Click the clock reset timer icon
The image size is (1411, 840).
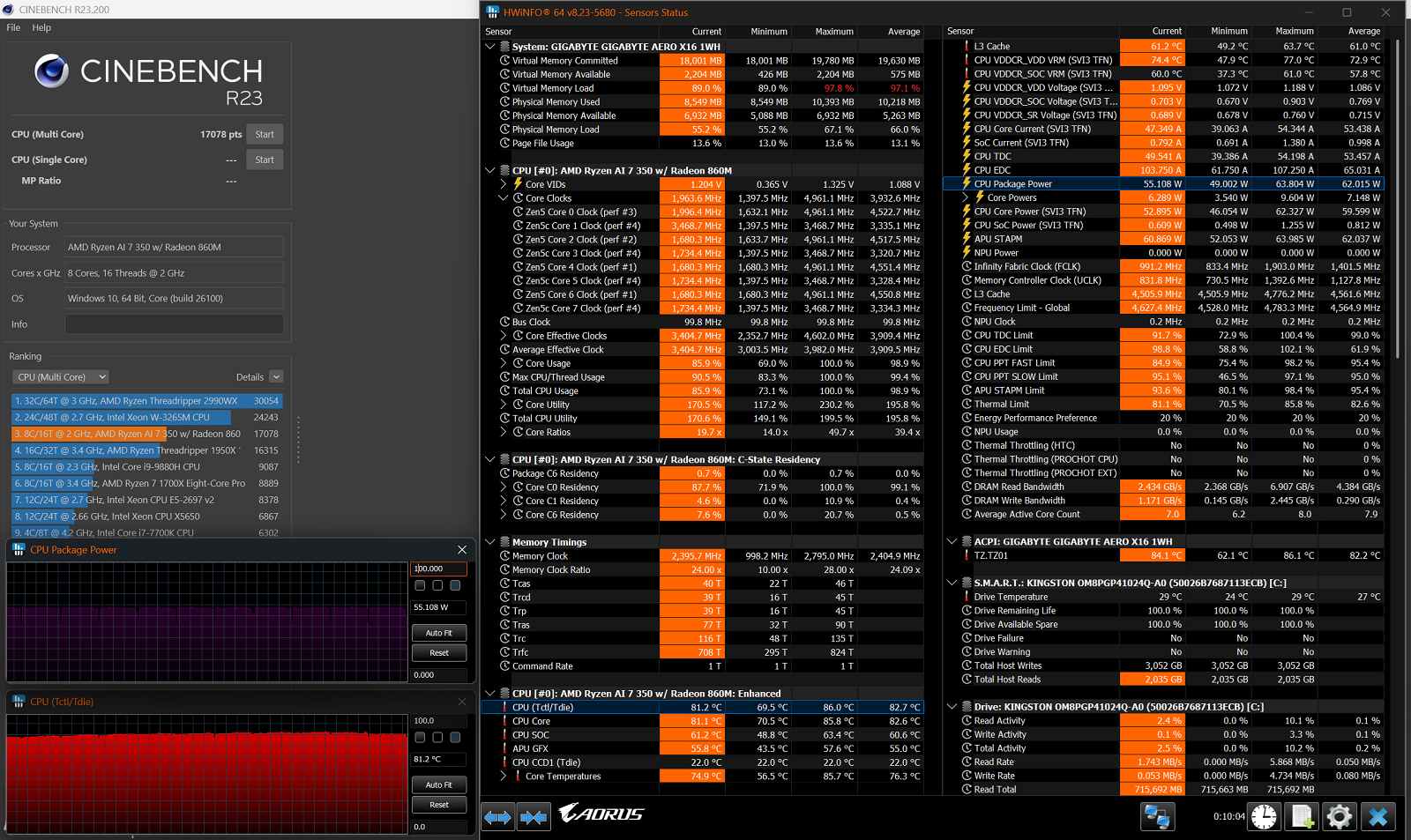(x=1264, y=817)
